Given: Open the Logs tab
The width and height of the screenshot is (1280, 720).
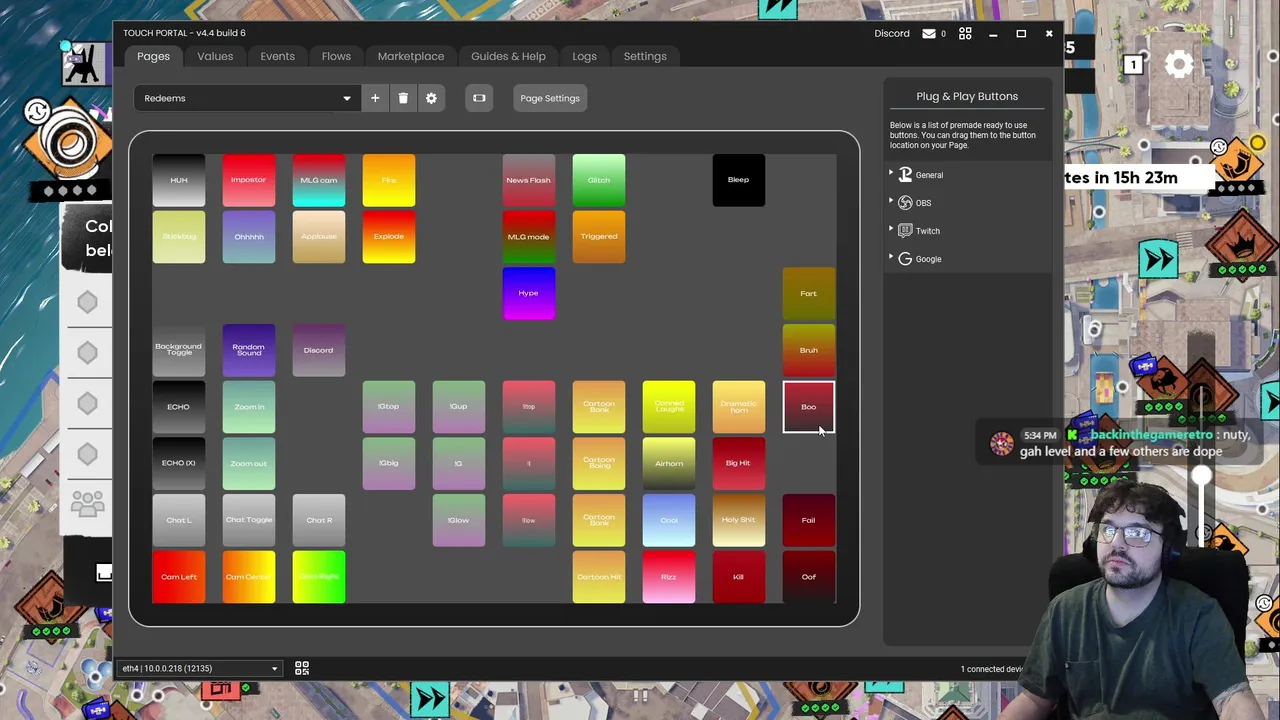Looking at the screenshot, I should point(584,56).
